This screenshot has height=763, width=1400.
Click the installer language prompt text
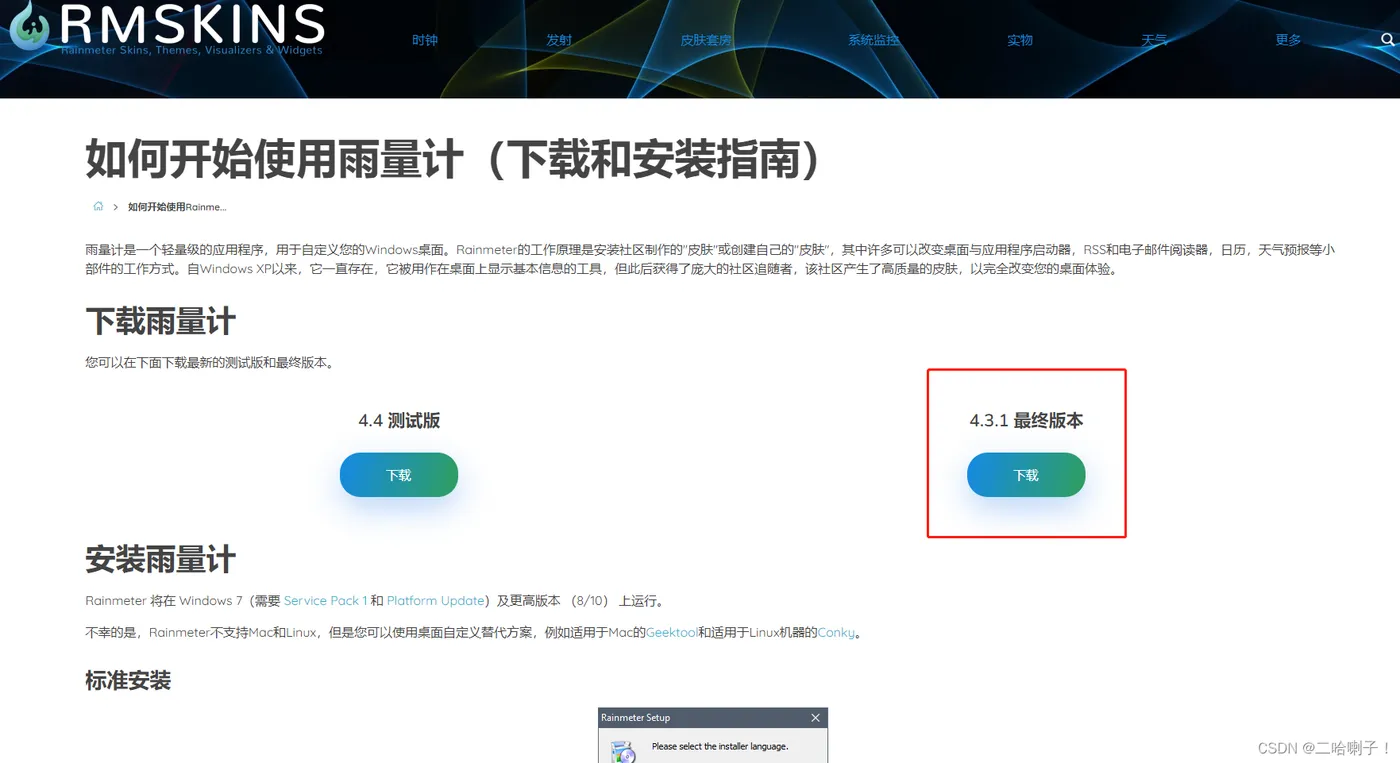720,746
